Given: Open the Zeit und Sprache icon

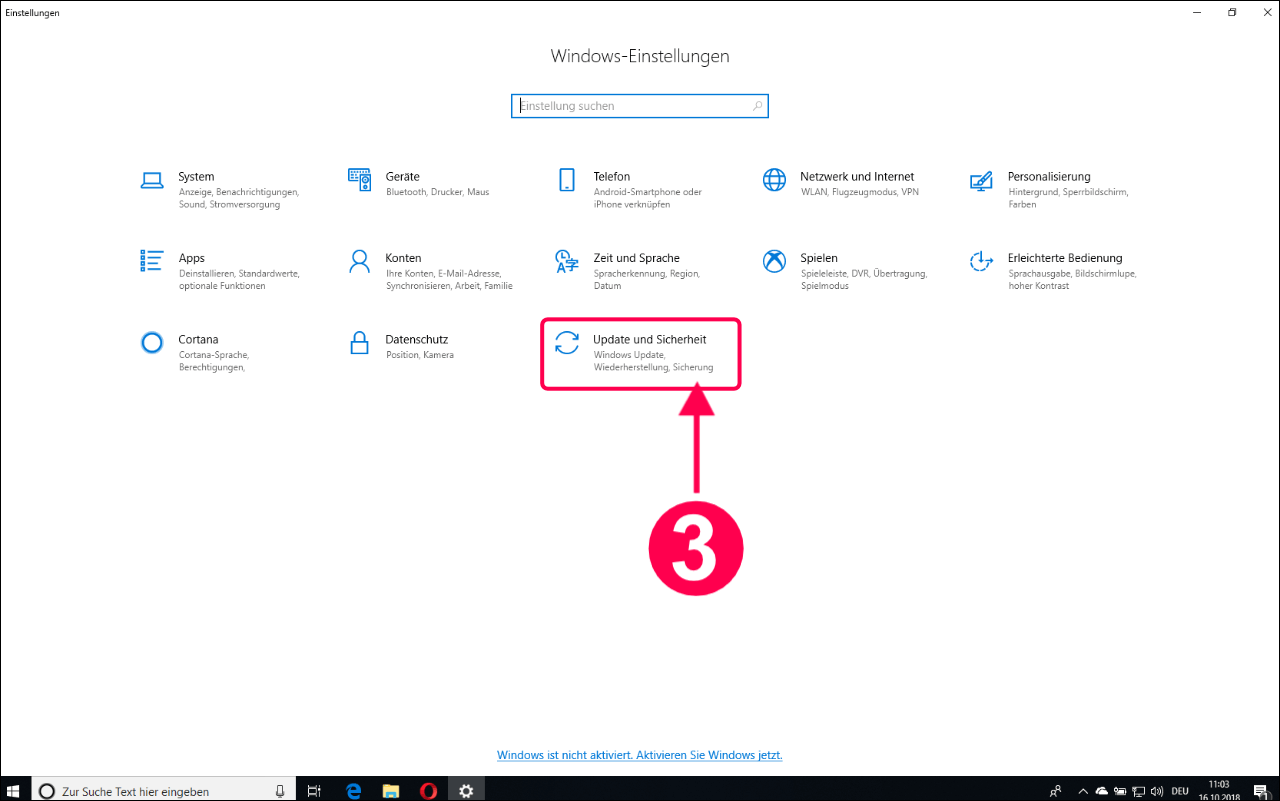Looking at the screenshot, I should 567,262.
